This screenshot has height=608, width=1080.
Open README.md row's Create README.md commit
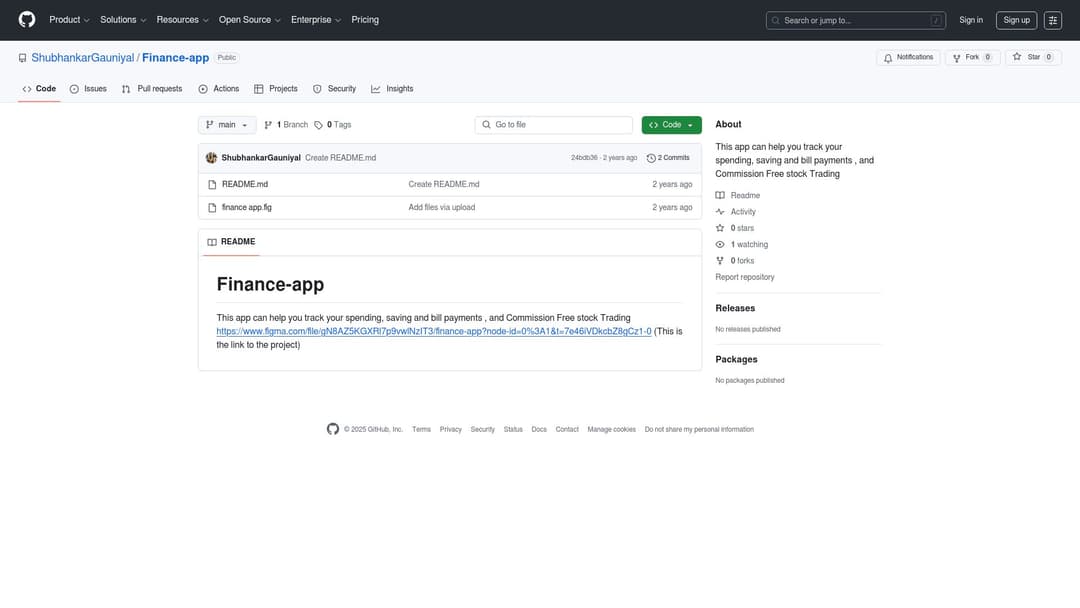(444, 184)
